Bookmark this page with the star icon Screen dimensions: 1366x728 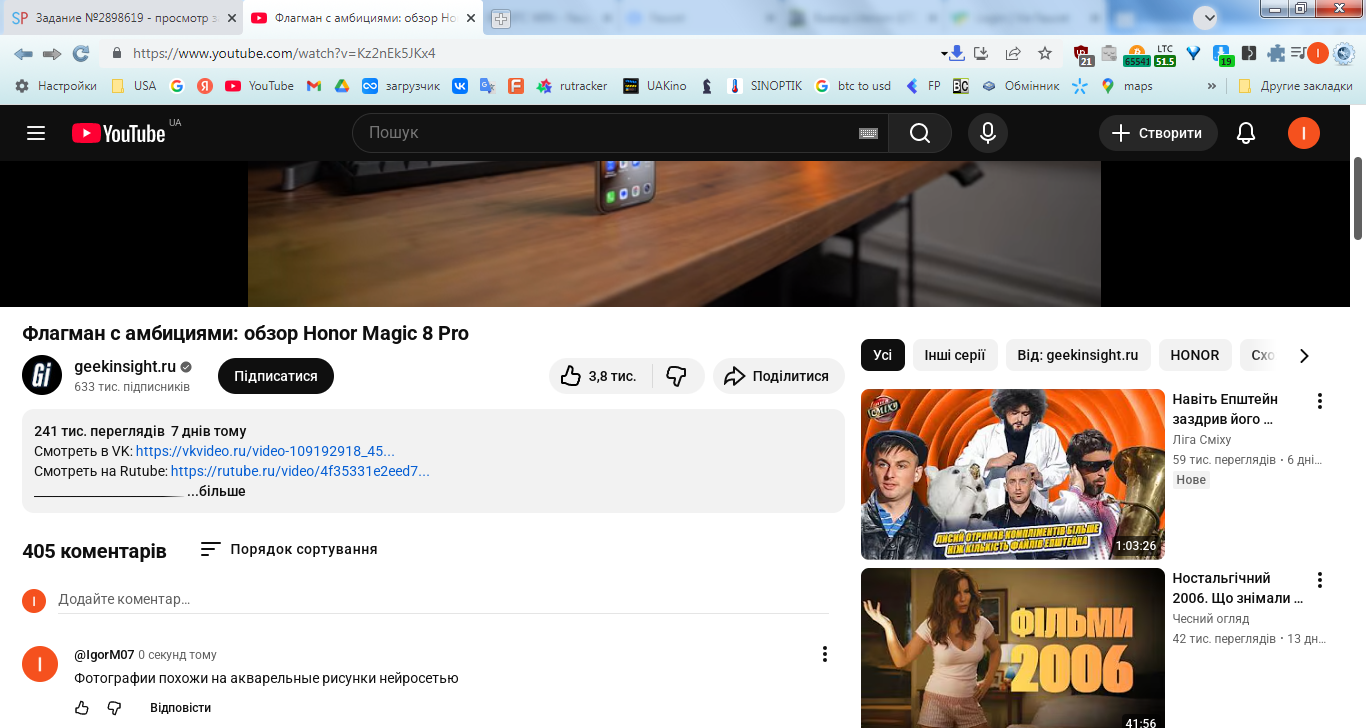[x=1045, y=53]
